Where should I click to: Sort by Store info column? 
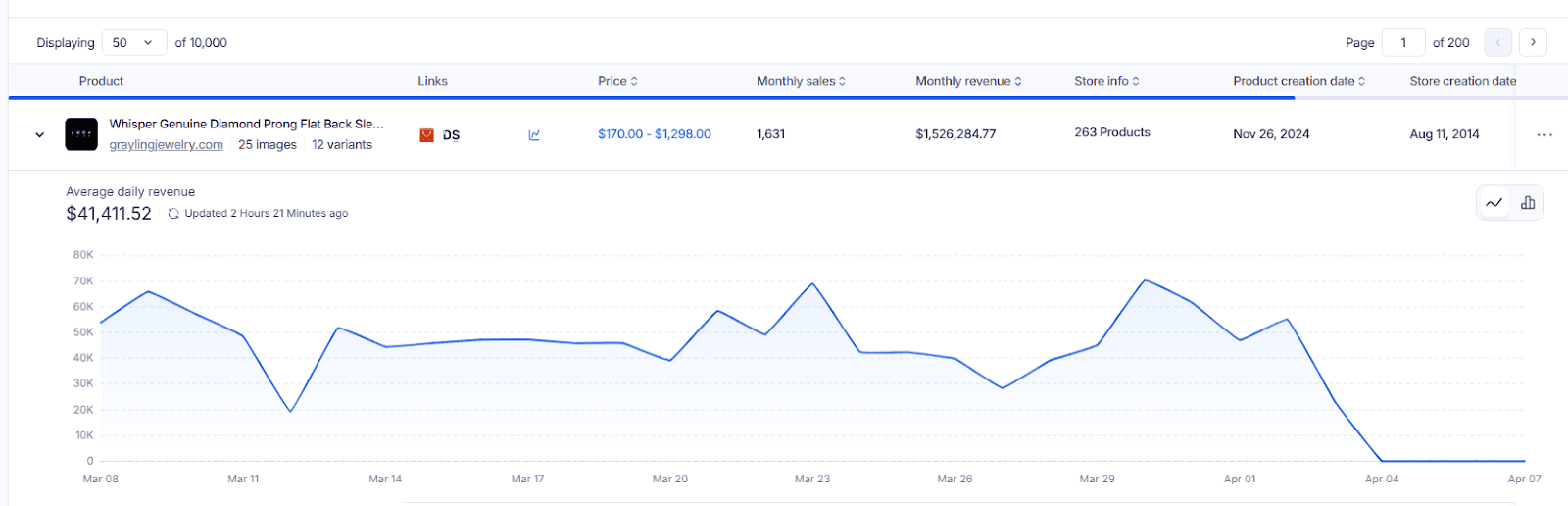[1106, 81]
